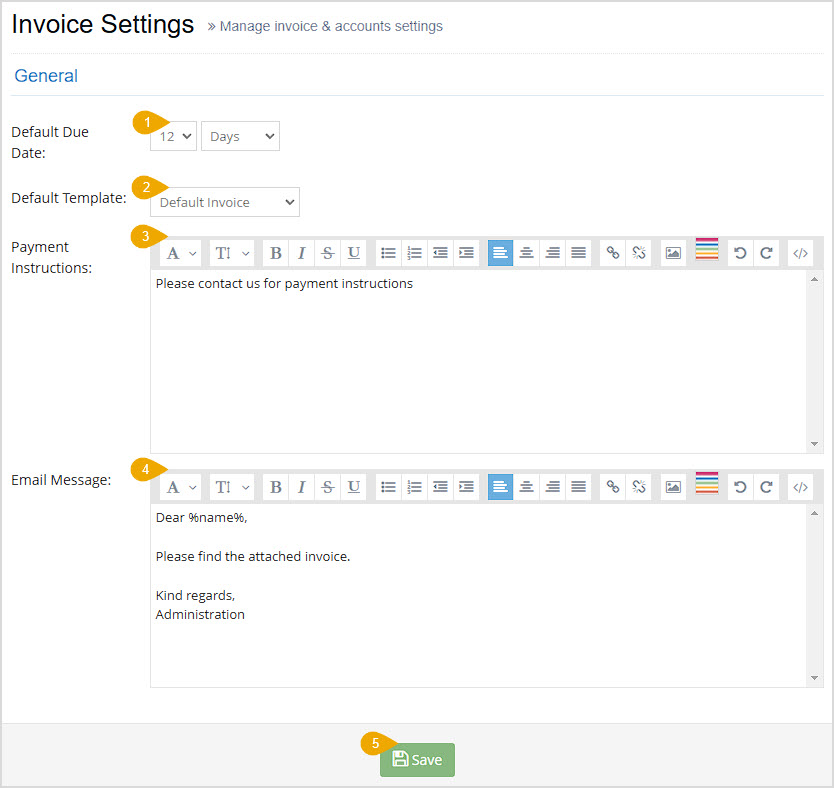This screenshot has width=834, height=788.
Task: Toggle justify alignment in Email Message editor
Action: tap(578, 486)
